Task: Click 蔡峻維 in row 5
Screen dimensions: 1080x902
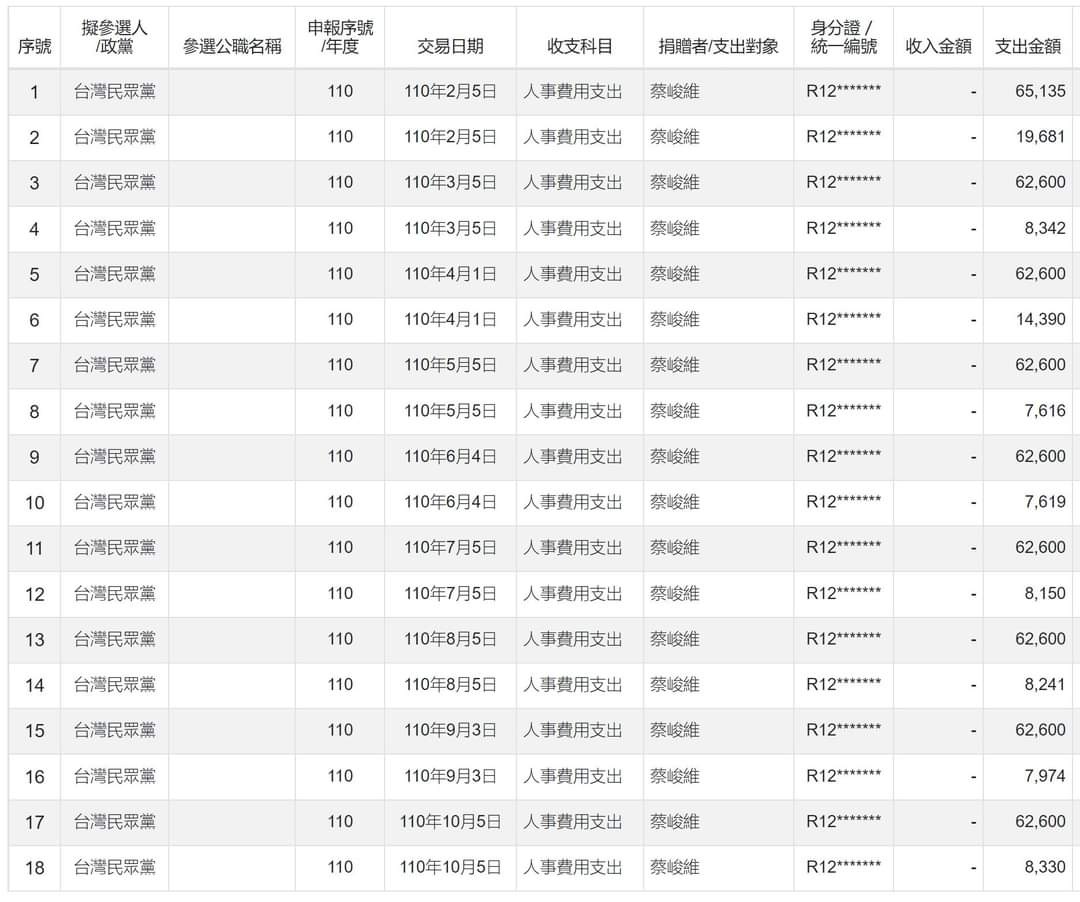Action: (x=675, y=273)
